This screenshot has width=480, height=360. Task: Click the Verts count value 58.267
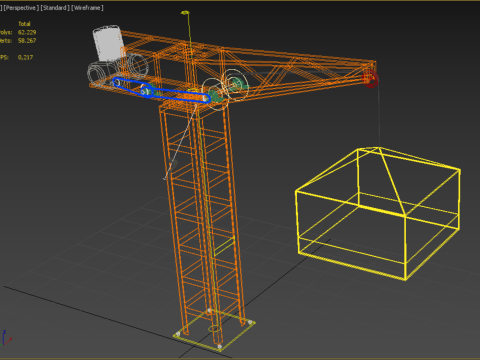(27, 41)
